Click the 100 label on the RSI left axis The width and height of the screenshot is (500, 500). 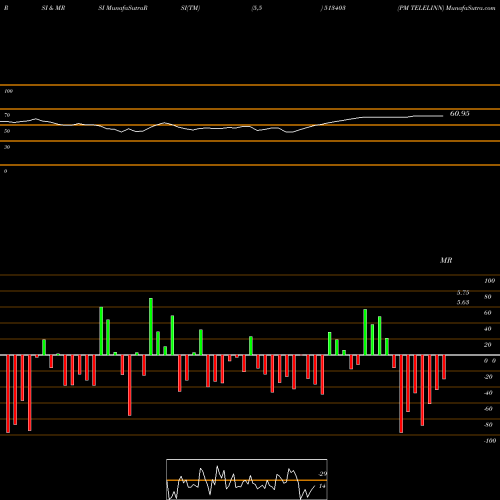(8, 91)
